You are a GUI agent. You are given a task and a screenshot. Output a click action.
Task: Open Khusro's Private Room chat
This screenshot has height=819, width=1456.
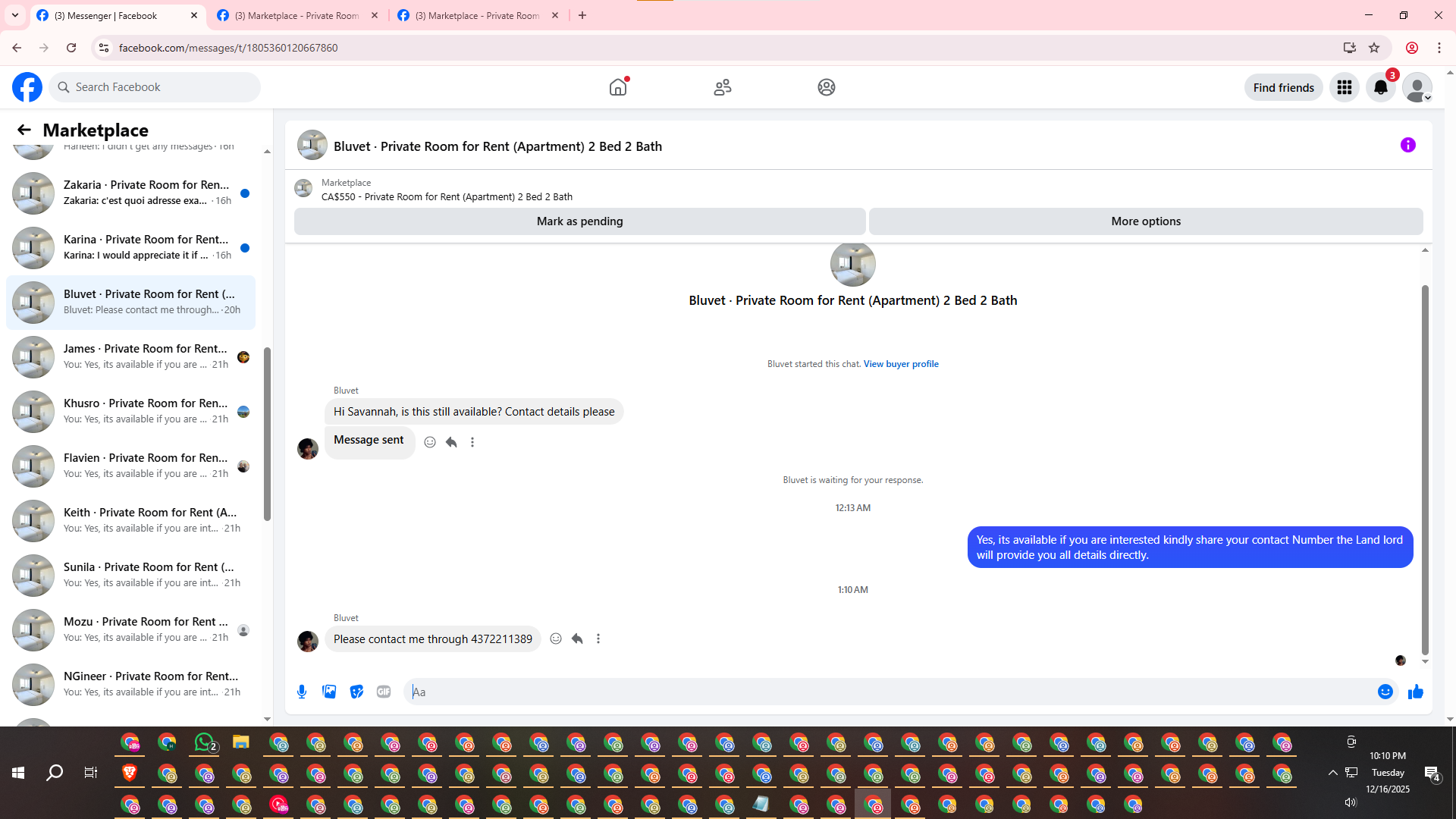130,412
